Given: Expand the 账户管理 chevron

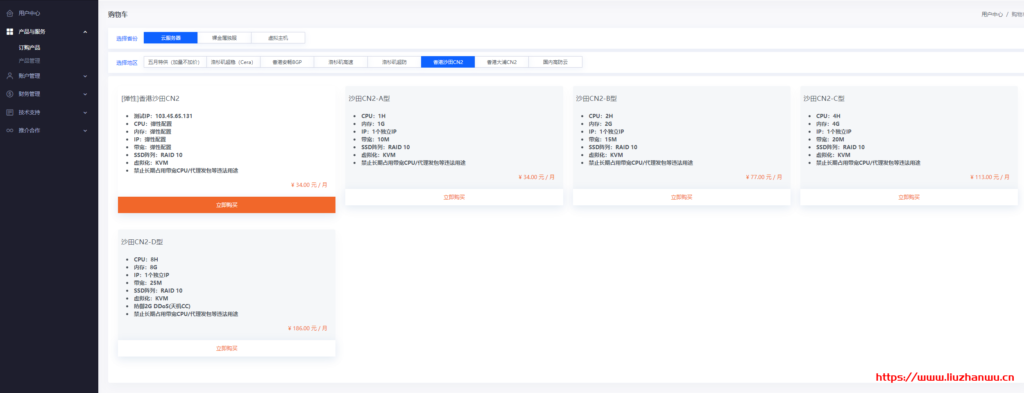Looking at the screenshot, I should [x=86, y=76].
